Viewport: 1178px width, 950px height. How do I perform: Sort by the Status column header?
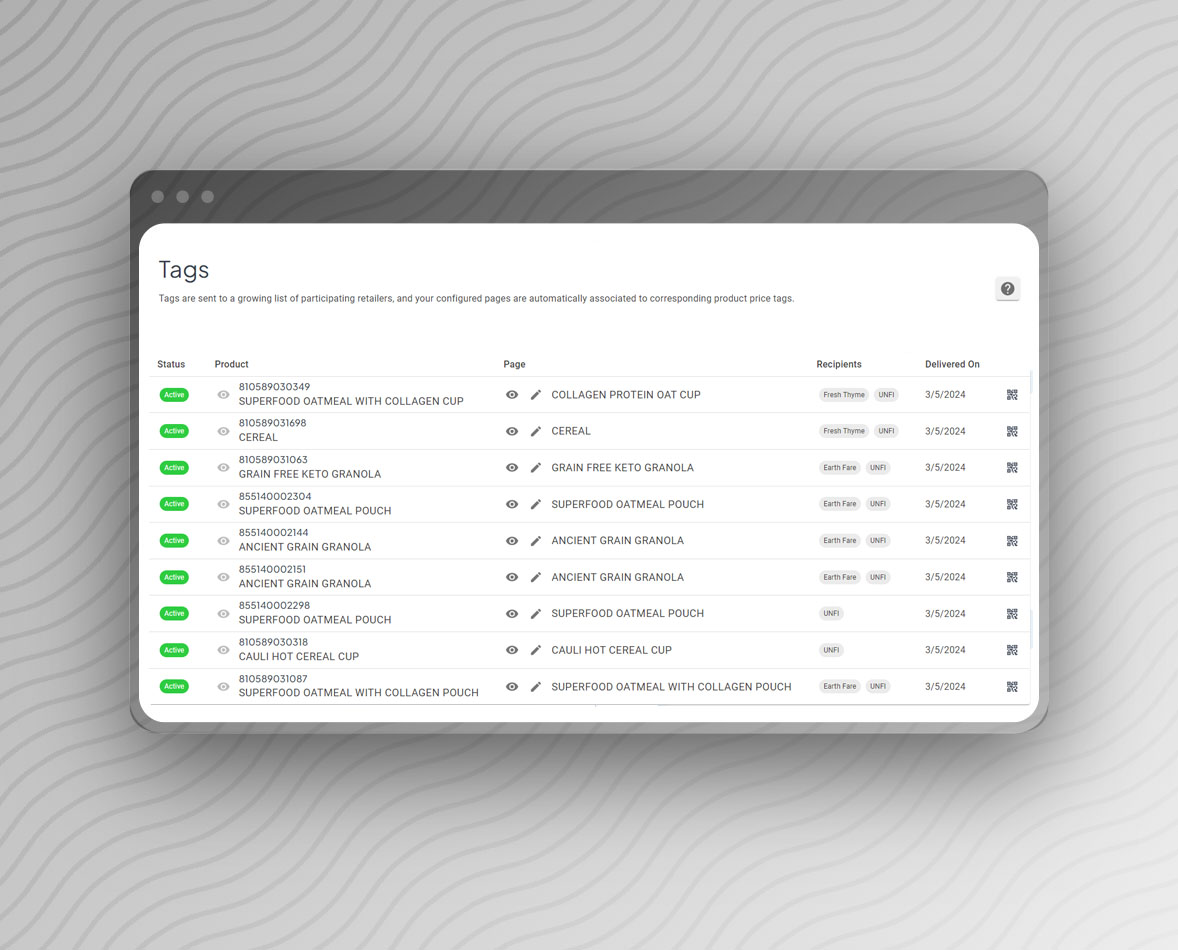point(171,364)
